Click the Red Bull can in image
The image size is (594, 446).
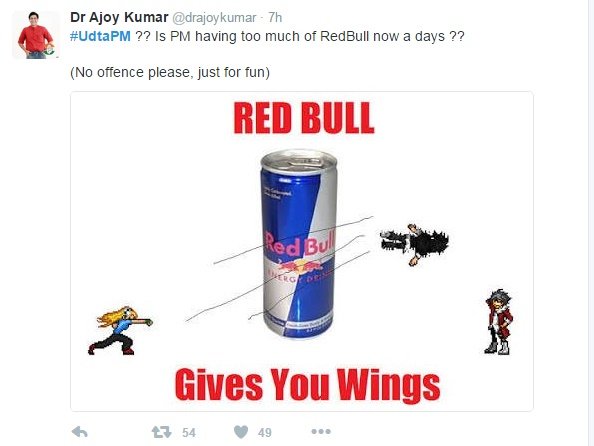click(x=299, y=244)
